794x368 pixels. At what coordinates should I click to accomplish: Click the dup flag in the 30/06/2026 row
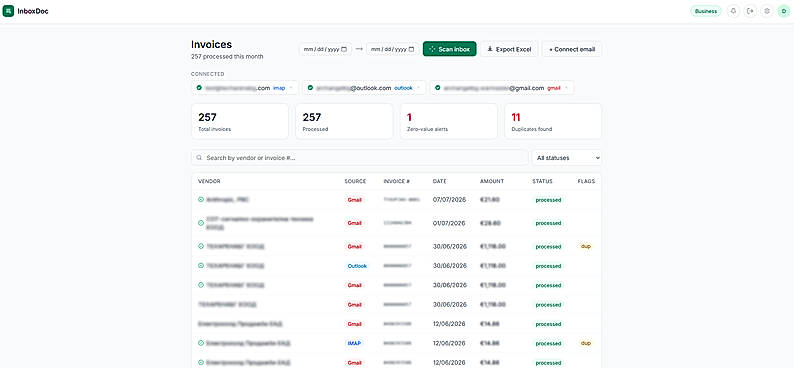586,247
